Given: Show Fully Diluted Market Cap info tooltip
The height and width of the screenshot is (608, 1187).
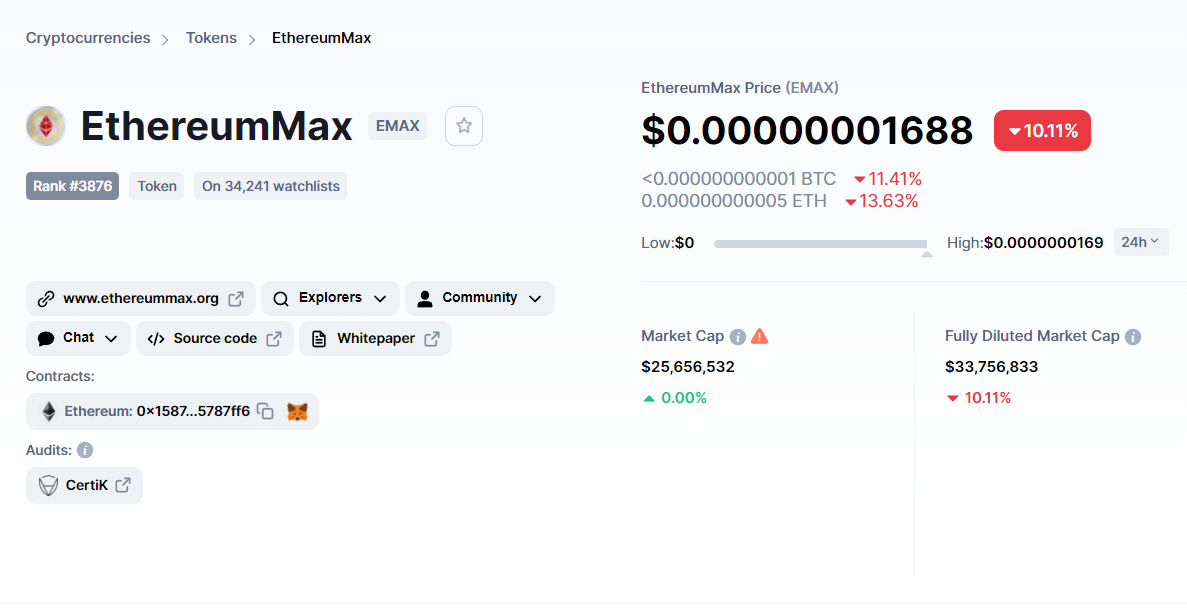Looking at the screenshot, I should [1132, 337].
